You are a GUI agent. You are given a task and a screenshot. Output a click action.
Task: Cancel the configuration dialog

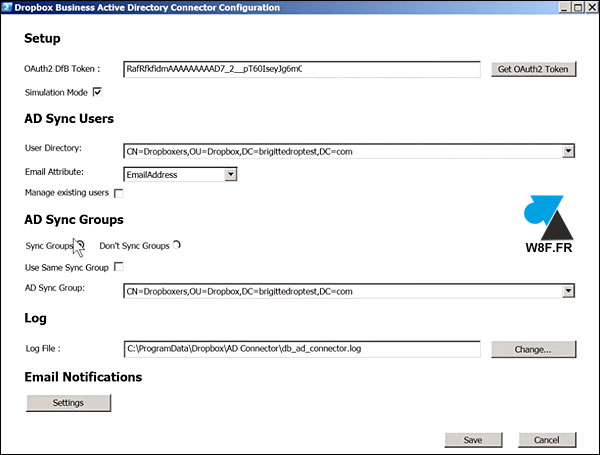(x=547, y=440)
